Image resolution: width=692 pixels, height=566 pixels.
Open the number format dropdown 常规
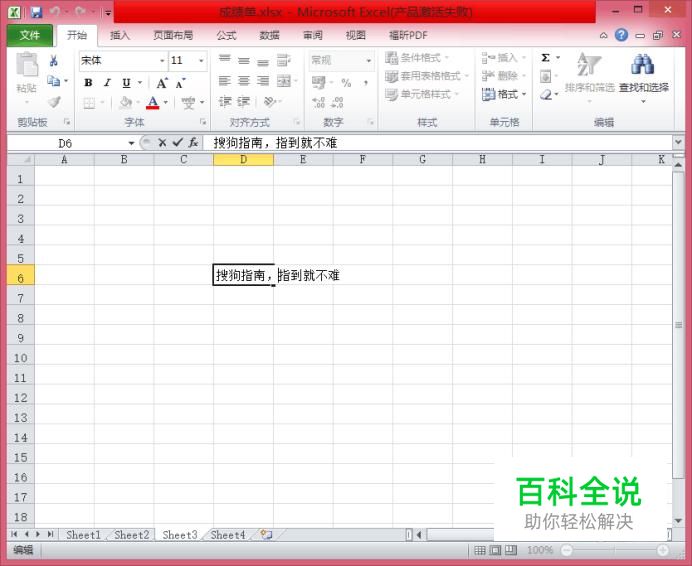[x=369, y=60]
